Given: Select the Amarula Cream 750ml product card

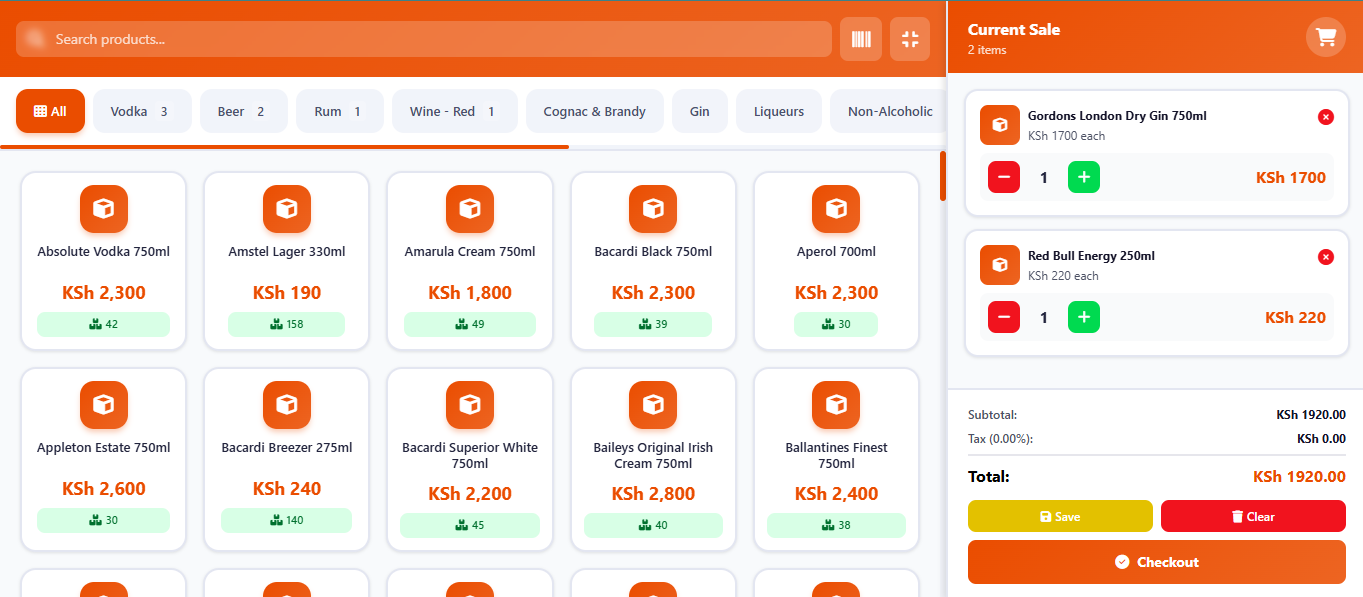Looking at the screenshot, I should (x=469, y=260).
